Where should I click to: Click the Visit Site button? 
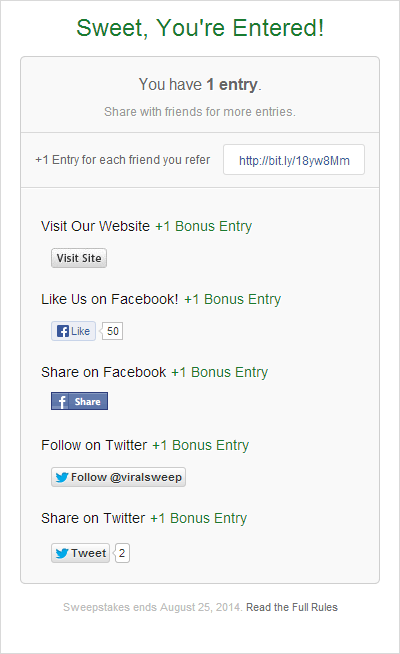[79, 258]
